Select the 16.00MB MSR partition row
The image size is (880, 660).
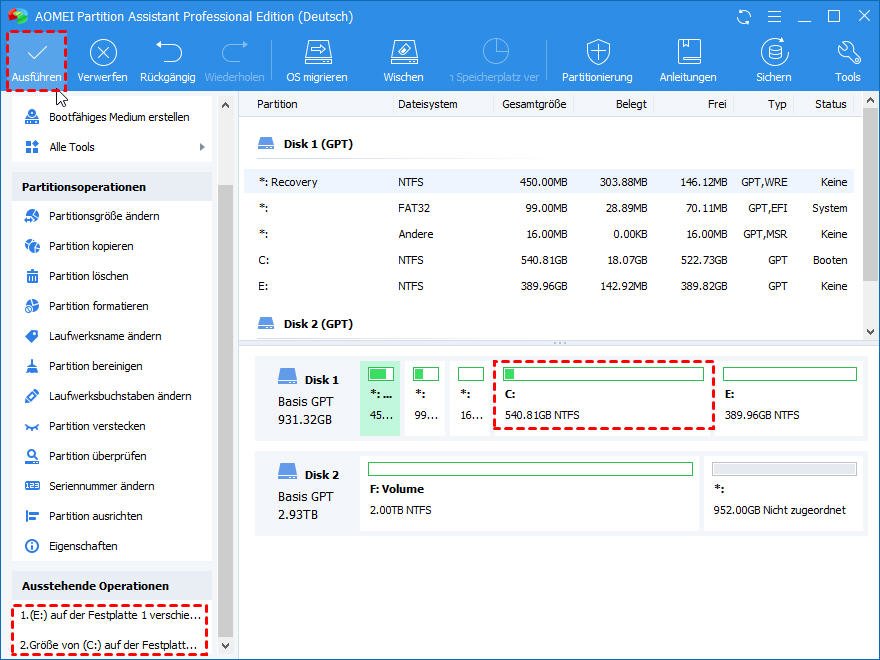tap(549, 234)
